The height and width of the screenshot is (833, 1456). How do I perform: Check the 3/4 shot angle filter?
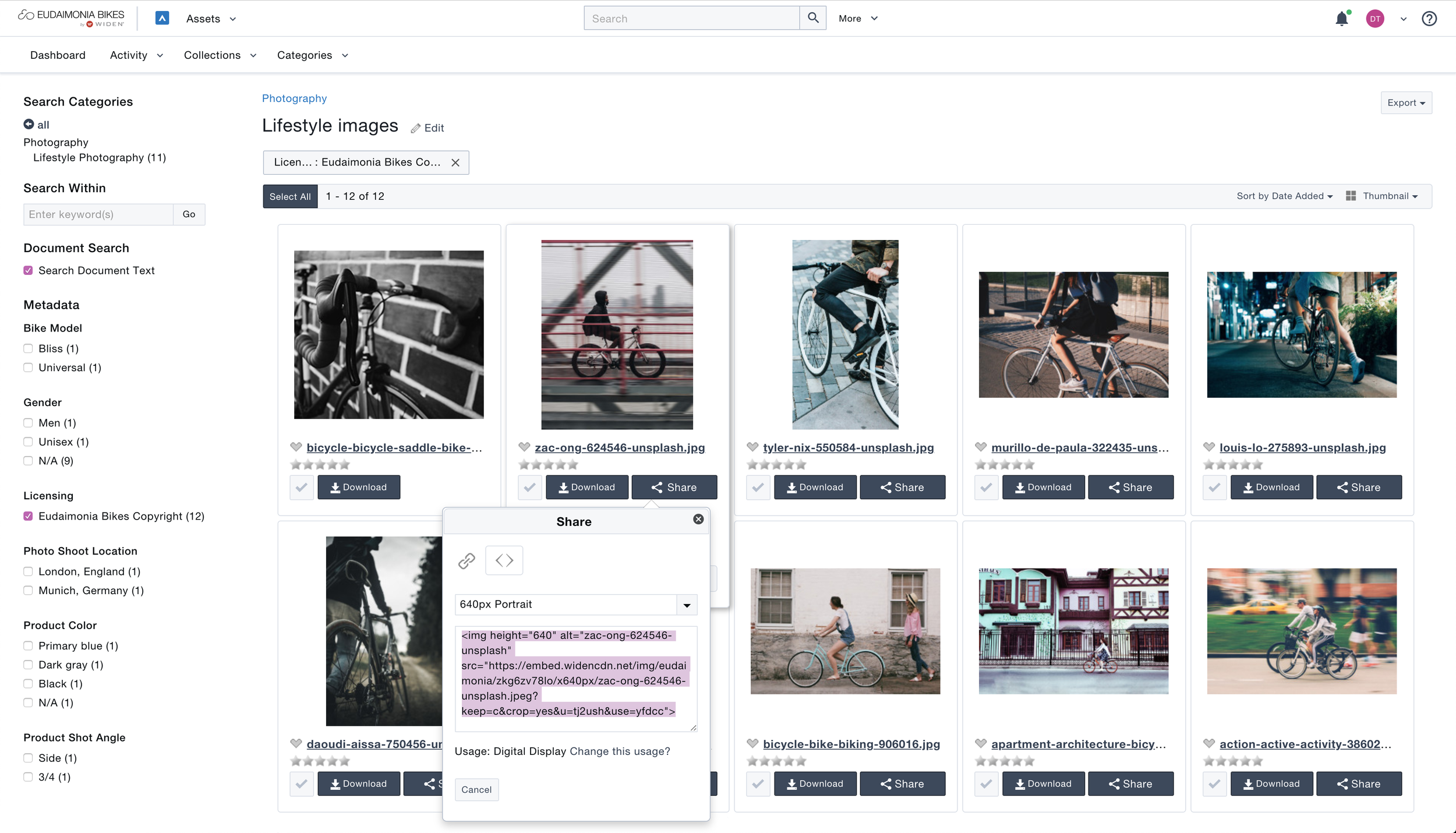[x=28, y=776]
